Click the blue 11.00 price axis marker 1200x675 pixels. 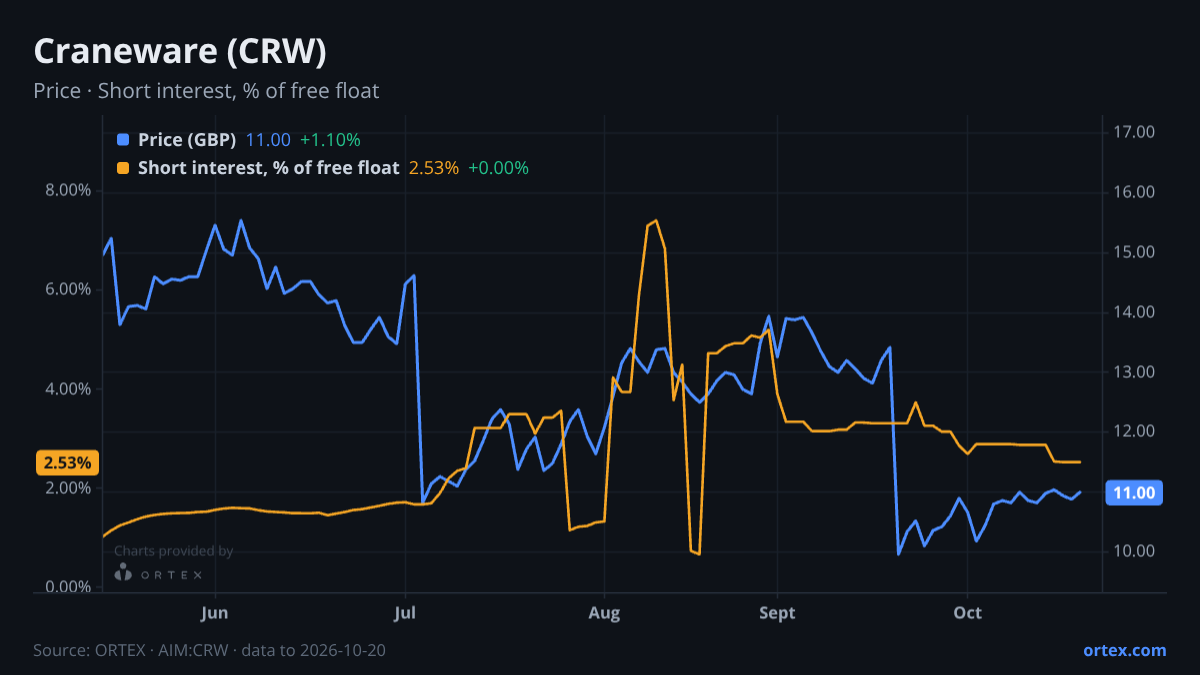[x=1134, y=492]
